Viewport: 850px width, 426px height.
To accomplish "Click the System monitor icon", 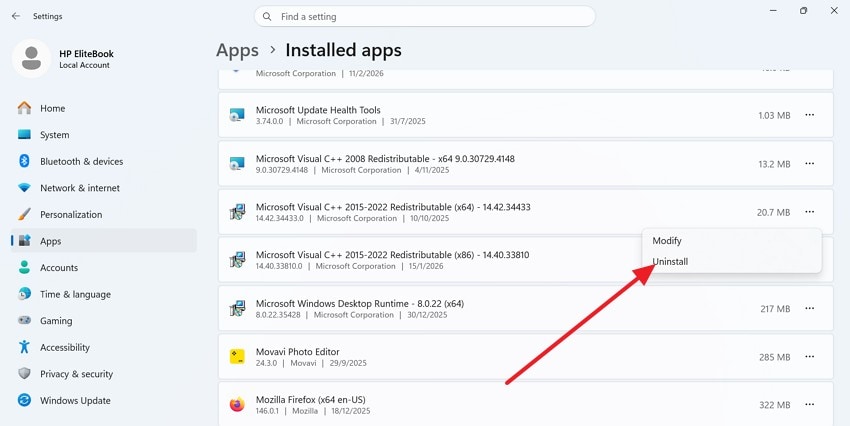I will coord(24,134).
